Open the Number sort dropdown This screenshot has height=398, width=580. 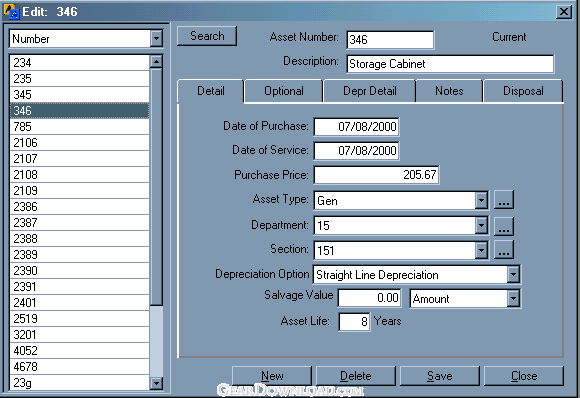[156, 38]
